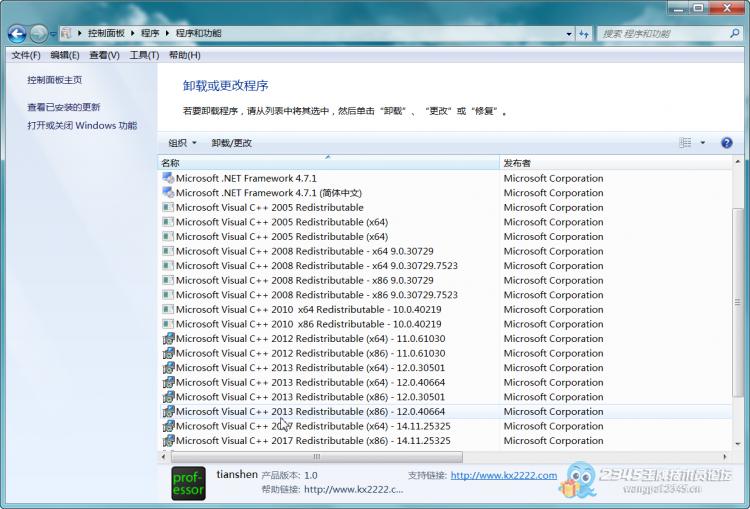Click icon of Visual C++ 2013 (x86) 12.0.40664

pos(168,411)
